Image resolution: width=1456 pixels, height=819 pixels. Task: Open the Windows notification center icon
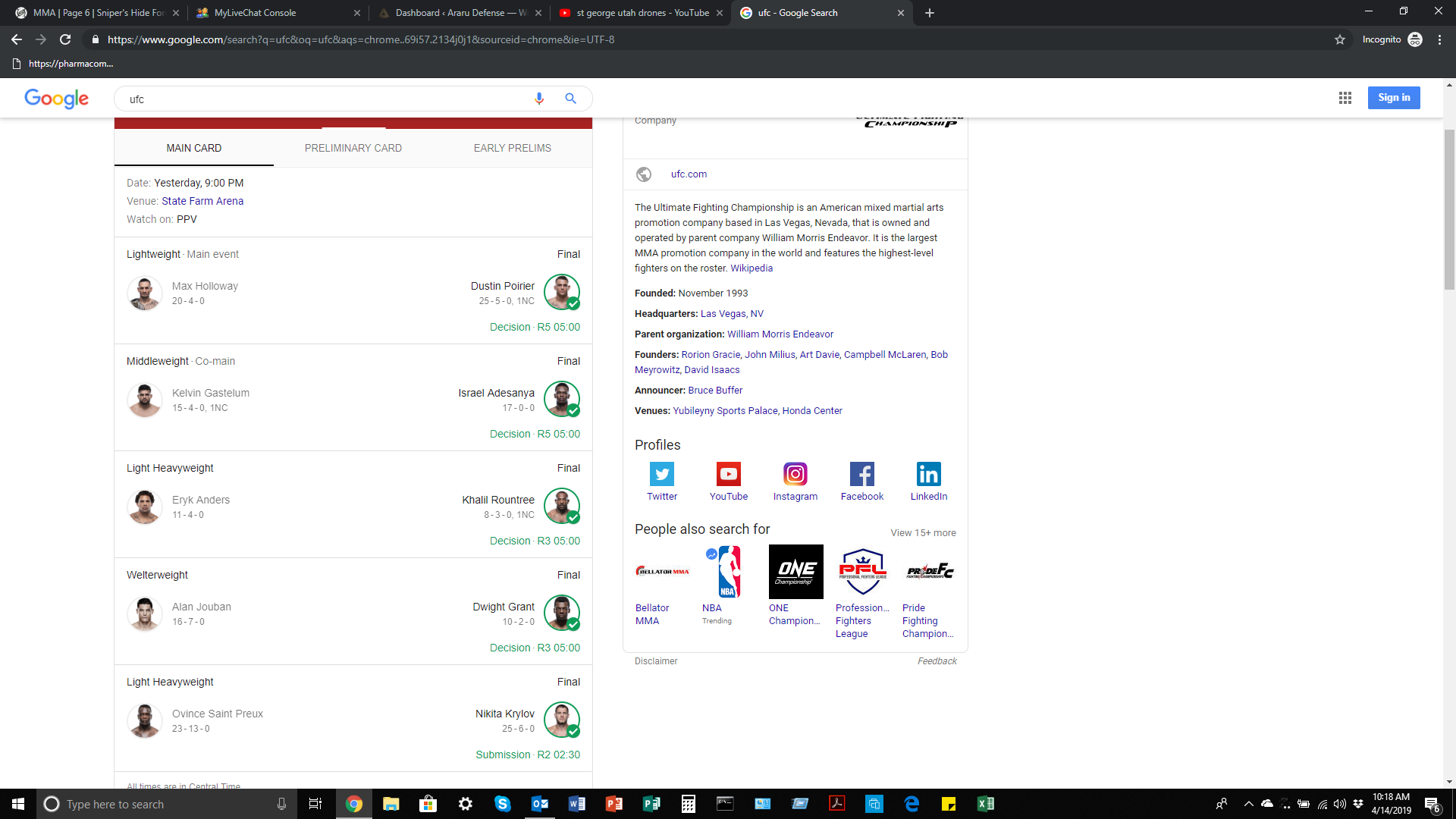point(1432,804)
